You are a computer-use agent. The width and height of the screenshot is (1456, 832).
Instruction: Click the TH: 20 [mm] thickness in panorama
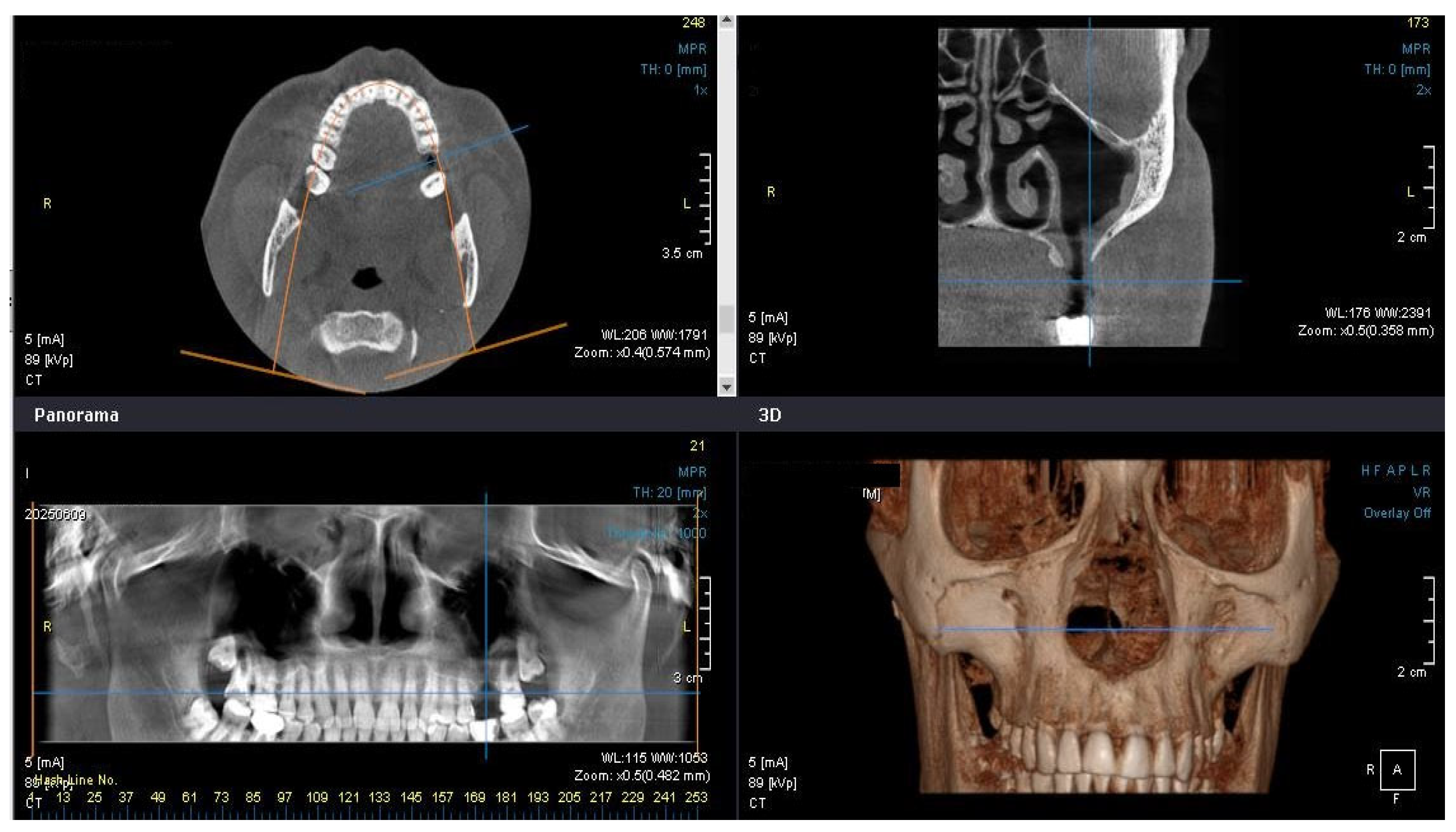click(669, 493)
